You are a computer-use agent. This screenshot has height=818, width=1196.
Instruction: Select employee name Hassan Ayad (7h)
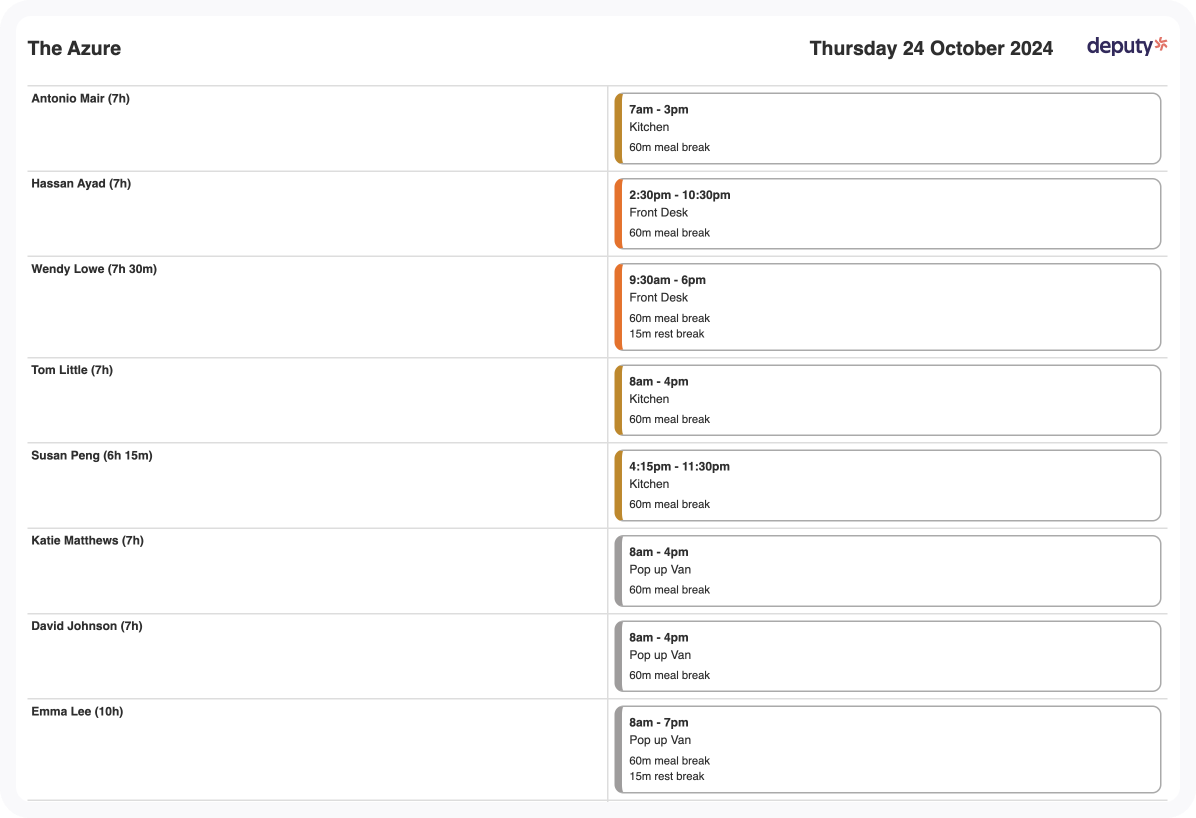[81, 184]
